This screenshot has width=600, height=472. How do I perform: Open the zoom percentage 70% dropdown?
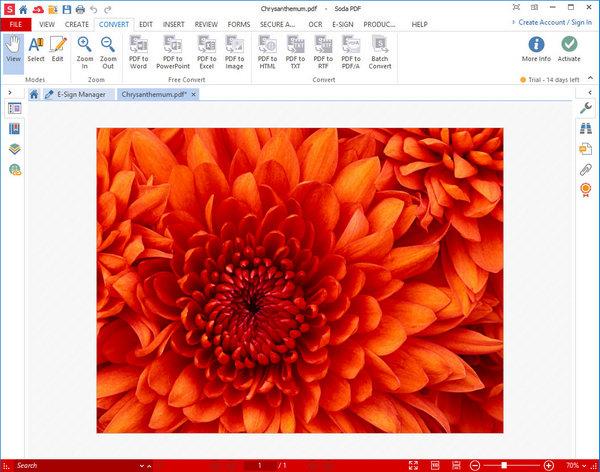click(576, 465)
